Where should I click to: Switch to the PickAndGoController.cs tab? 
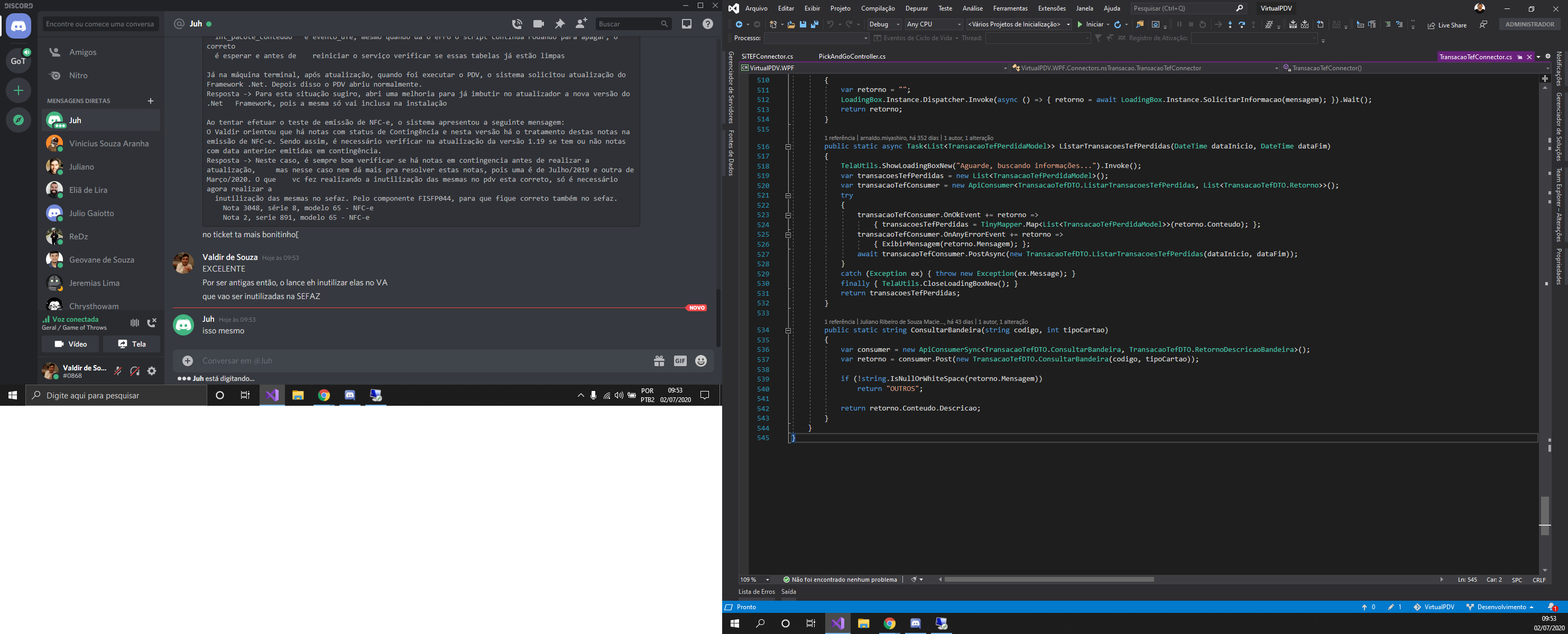coord(852,57)
